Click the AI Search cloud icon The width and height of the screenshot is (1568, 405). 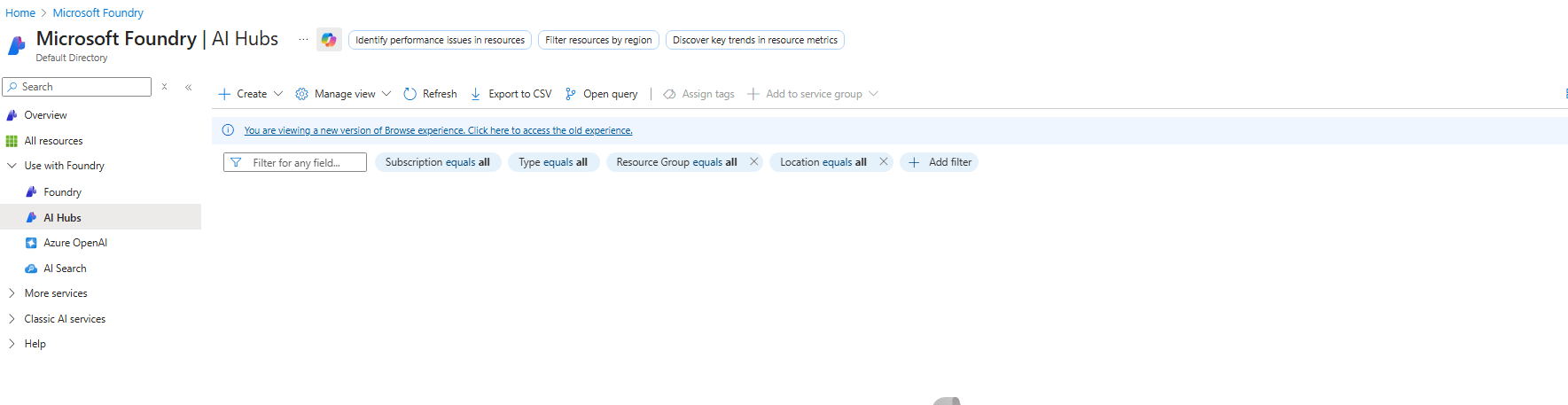31,269
